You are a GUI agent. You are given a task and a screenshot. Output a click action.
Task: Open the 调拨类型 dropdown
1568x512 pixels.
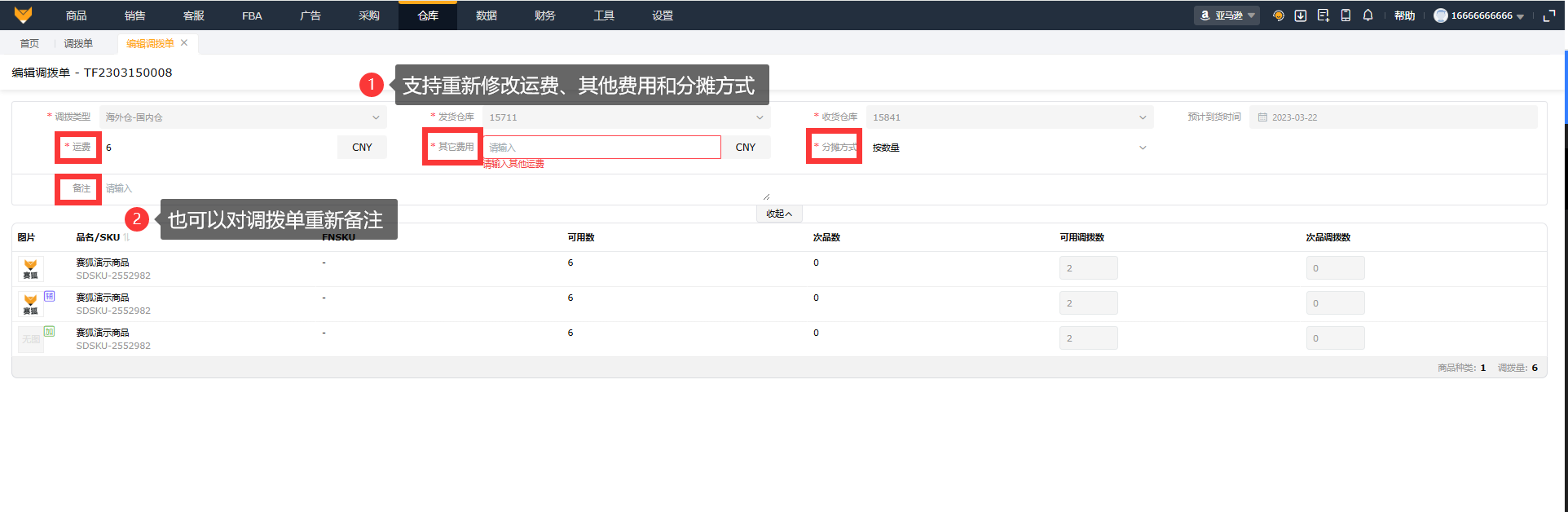(x=243, y=117)
